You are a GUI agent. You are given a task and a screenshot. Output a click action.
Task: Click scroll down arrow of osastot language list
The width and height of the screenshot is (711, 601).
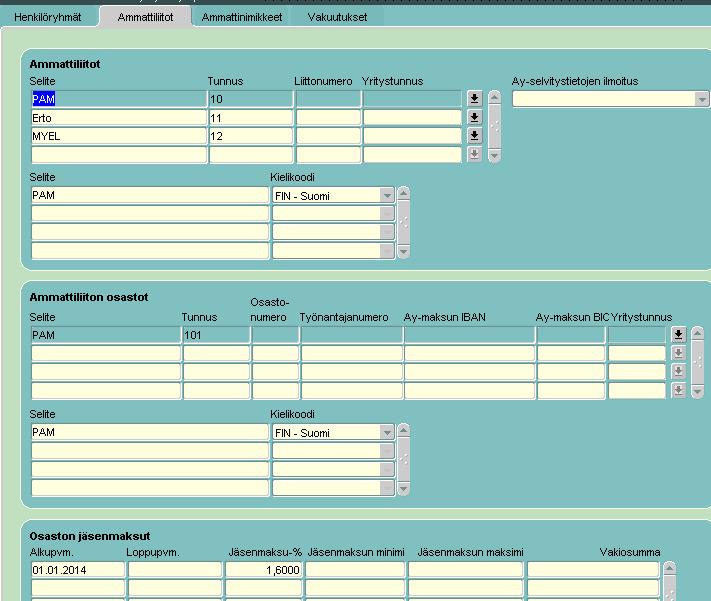click(x=403, y=489)
